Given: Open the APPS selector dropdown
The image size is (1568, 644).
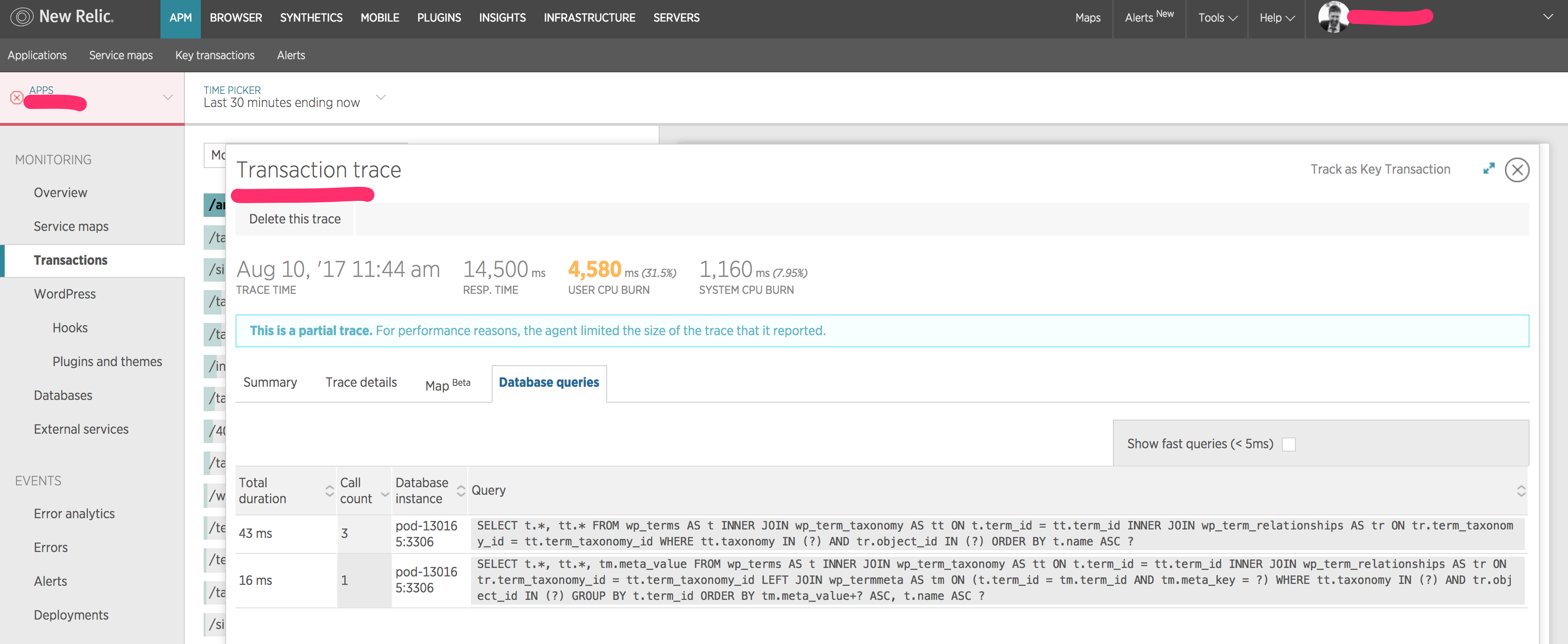Looking at the screenshot, I should tap(168, 97).
